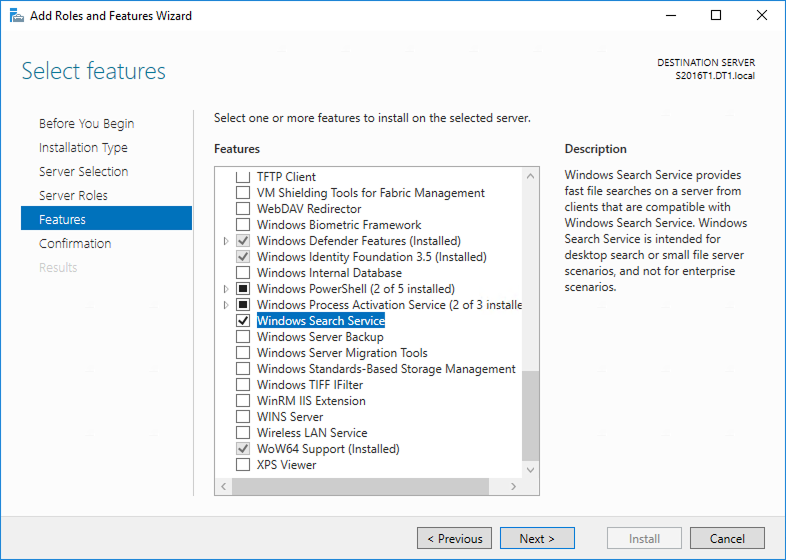Toggle the Windows PowerShell checkbox
Screen dimensions: 786x560
tap(243, 289)
